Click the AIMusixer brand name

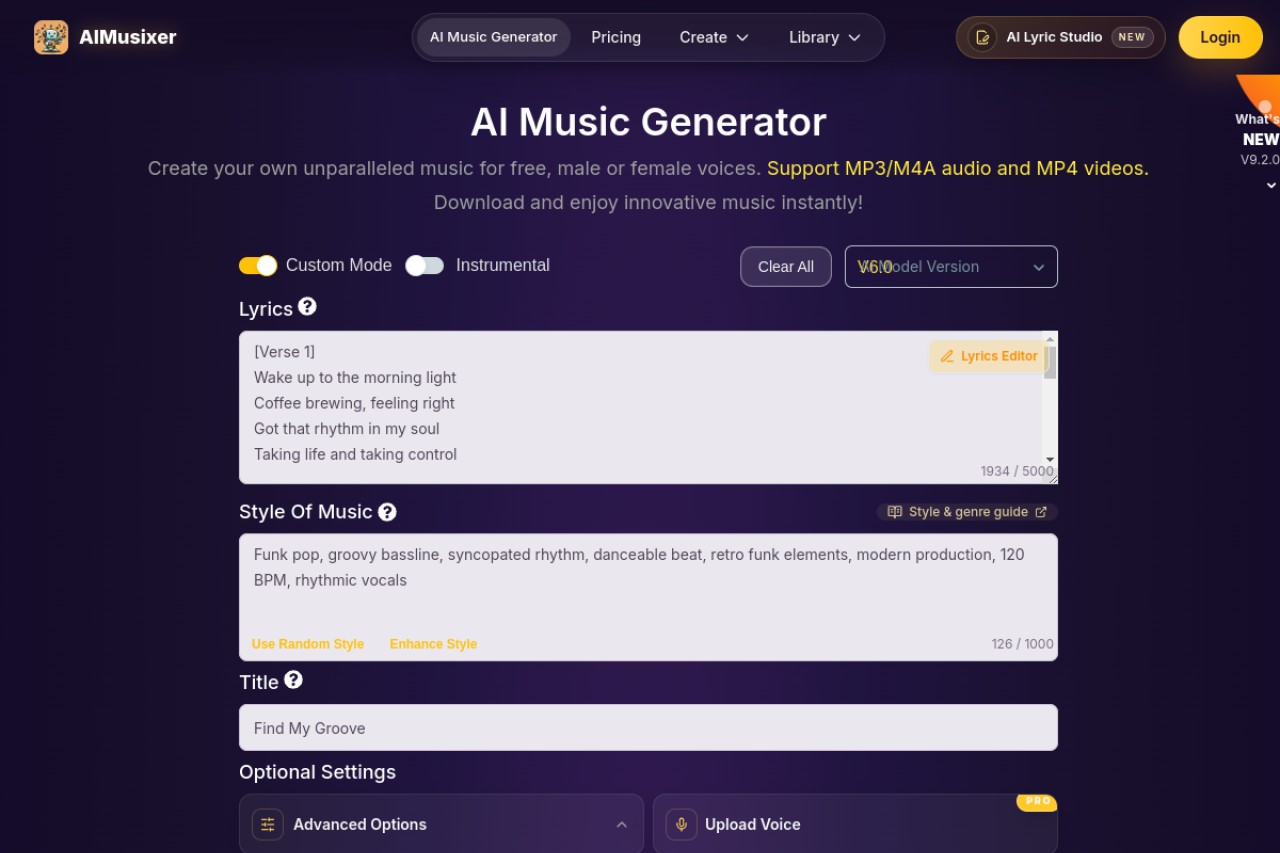(x=128, y=37)
